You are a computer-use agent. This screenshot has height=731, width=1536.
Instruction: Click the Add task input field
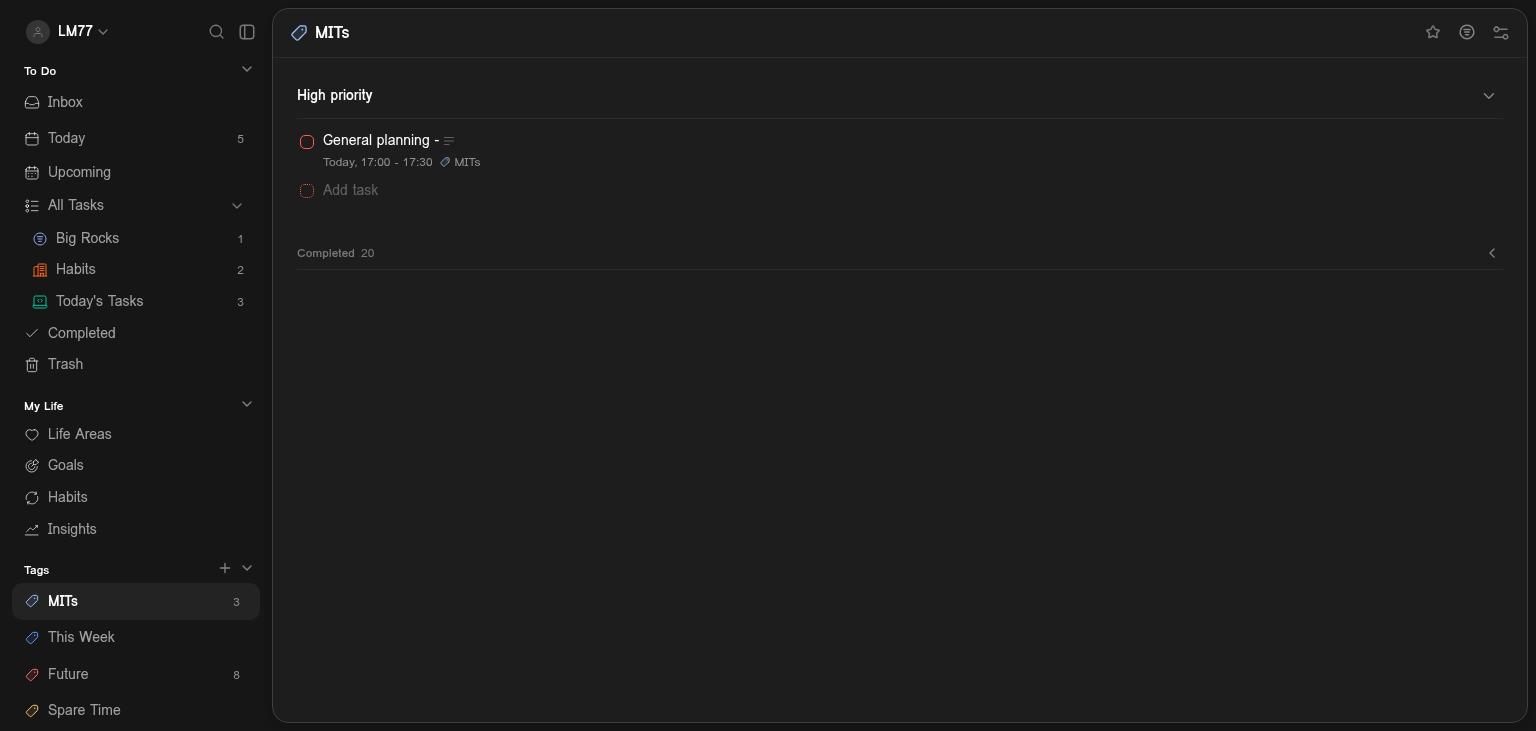click(900, 190)
